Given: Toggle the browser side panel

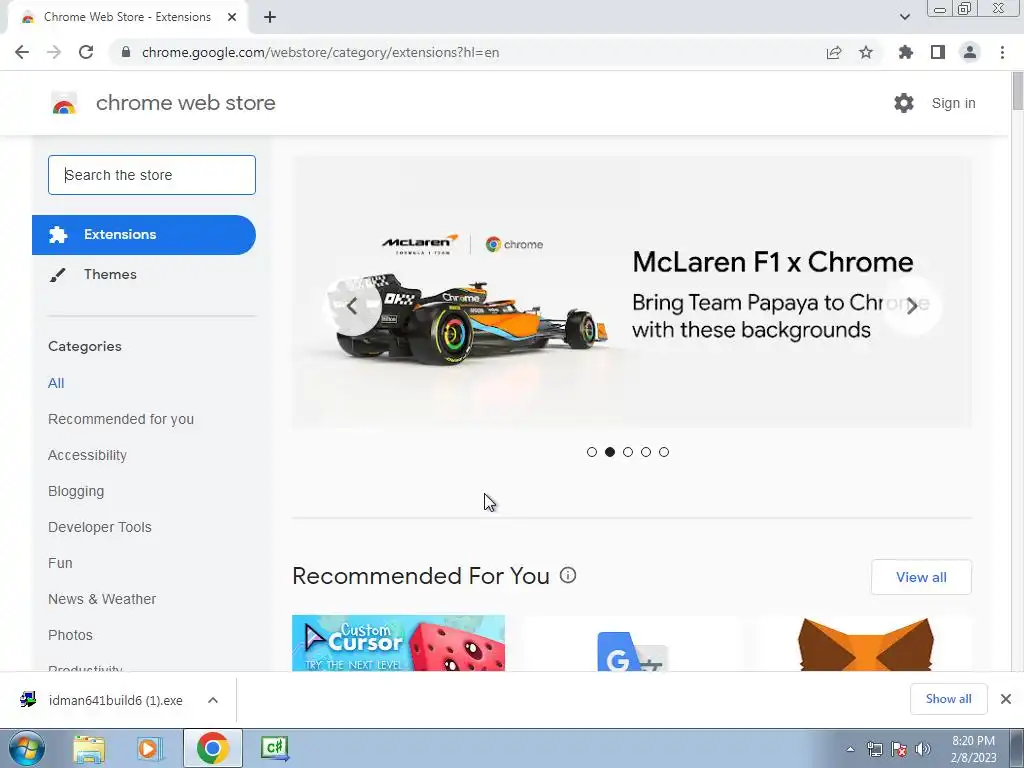Looking at the screenshot, I should click(x=938, y=52).
